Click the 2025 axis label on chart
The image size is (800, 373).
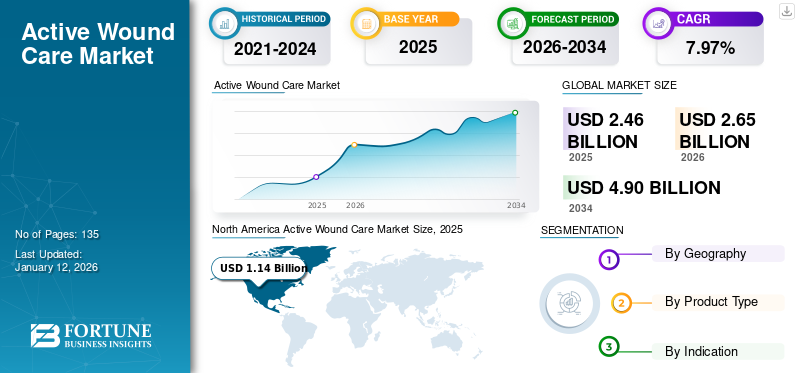click(x=317, y=205)
